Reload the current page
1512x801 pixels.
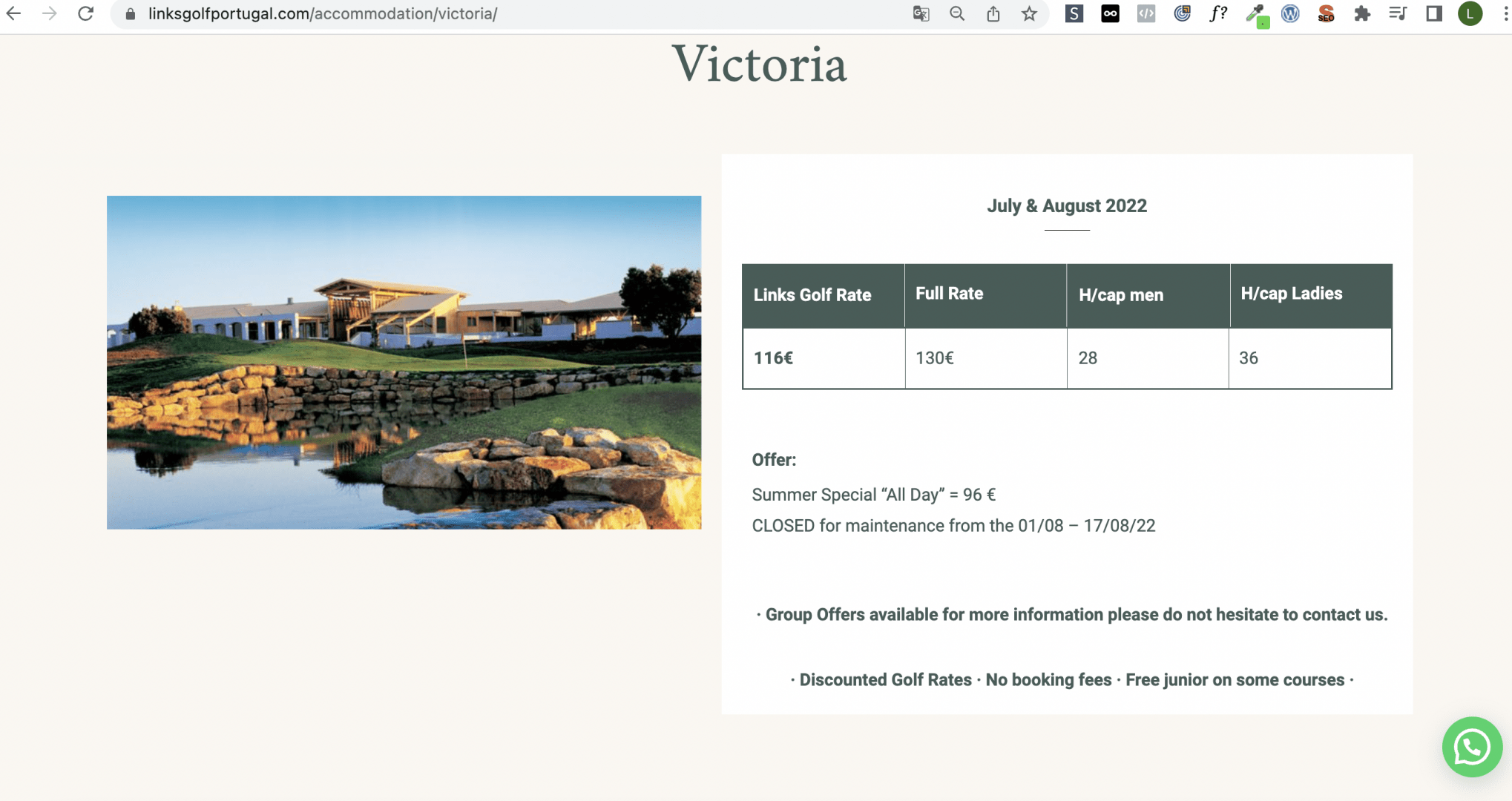point(85,13)
